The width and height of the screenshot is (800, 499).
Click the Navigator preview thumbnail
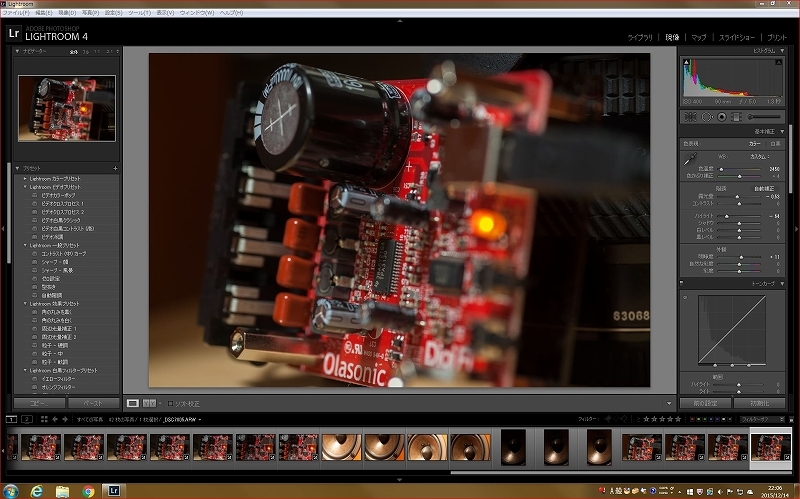[67, 108]
